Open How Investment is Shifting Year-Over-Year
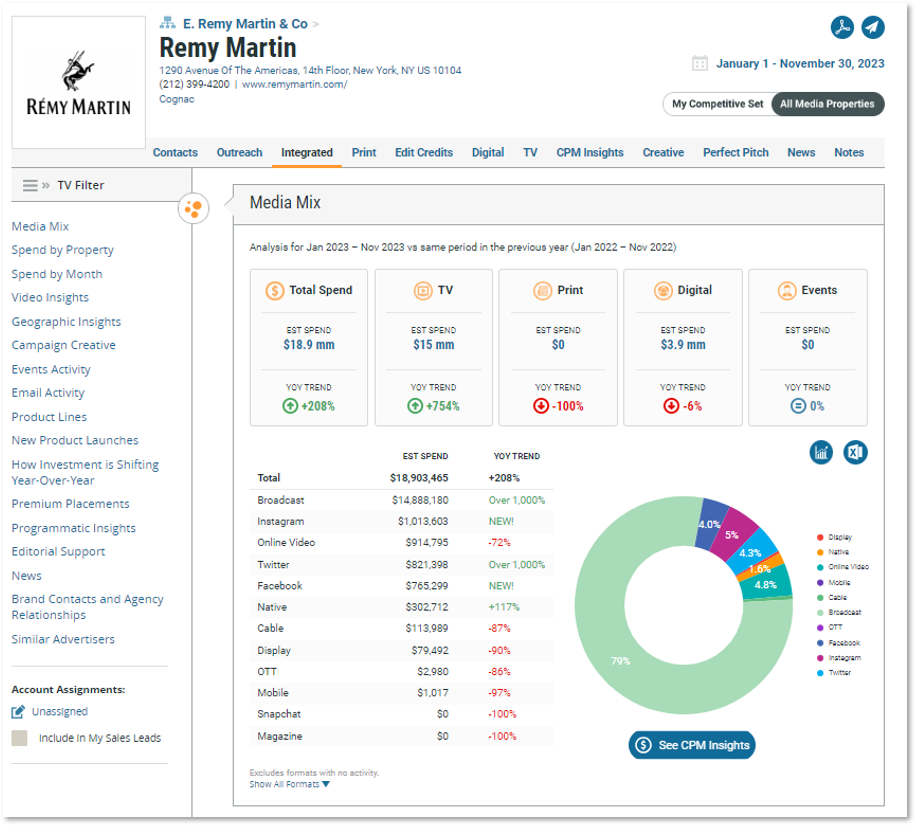The height and width of the screenshot is (826, 916). [85, 472]
